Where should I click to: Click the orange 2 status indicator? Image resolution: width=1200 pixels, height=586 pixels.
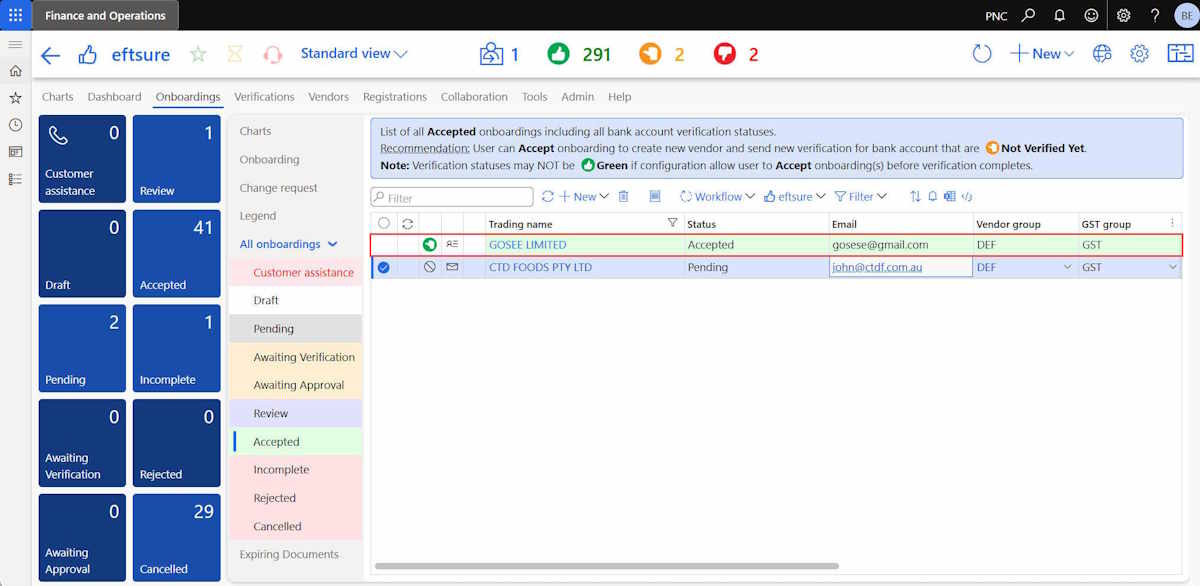point(662,54)
